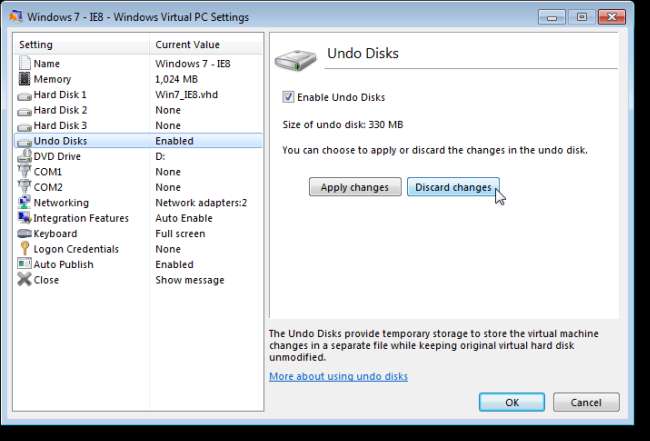Click the Windows 7 - IE8 name value
650x441 pixels.
[x=193, y=63]
